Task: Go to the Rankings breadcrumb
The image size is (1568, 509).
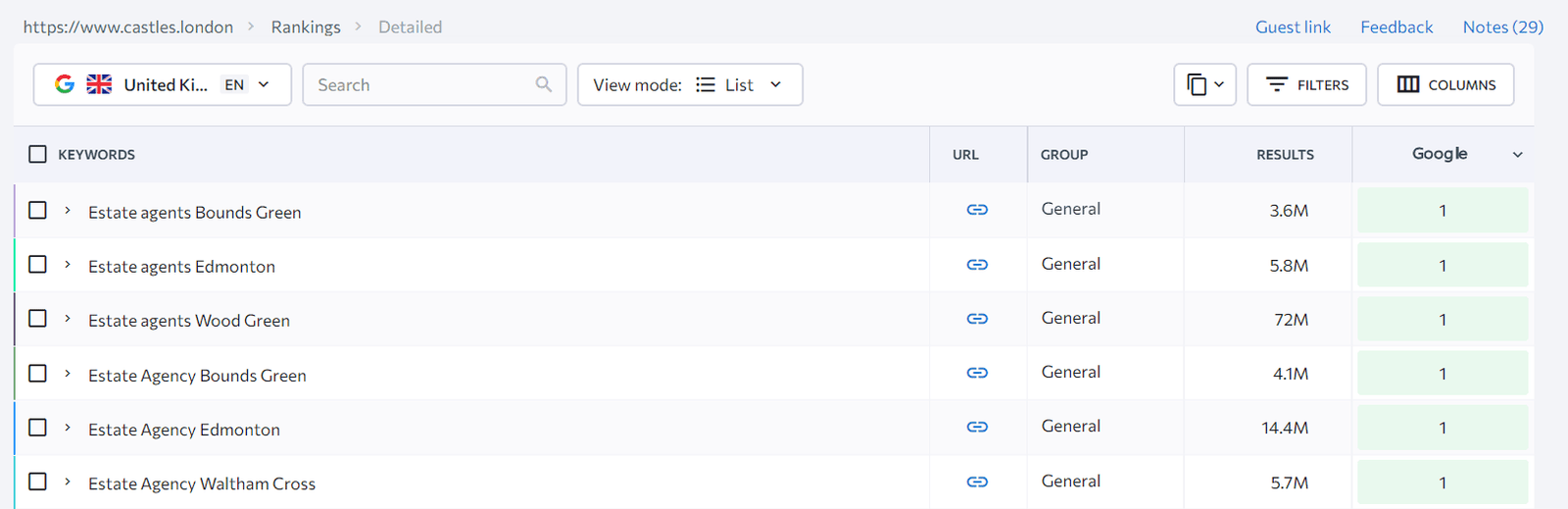Action: [x=306, y=27]
